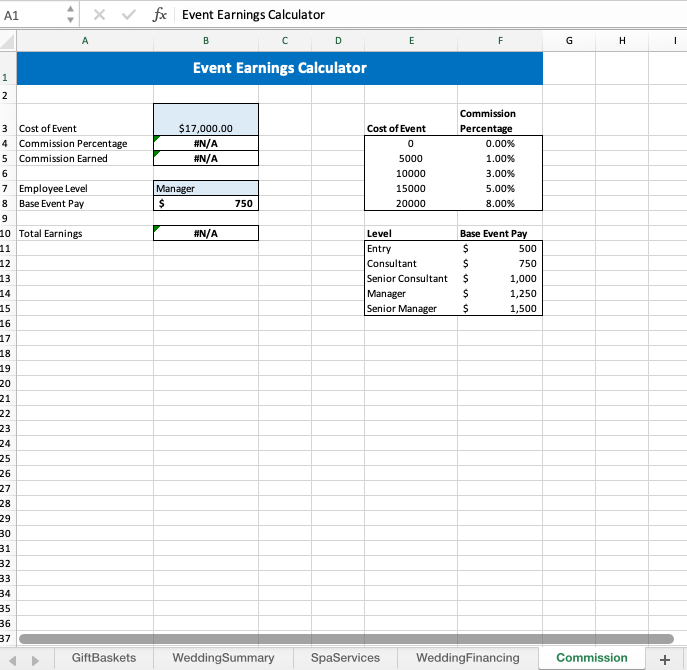Click the 'Total Earnings' label cell

(85, 233)
